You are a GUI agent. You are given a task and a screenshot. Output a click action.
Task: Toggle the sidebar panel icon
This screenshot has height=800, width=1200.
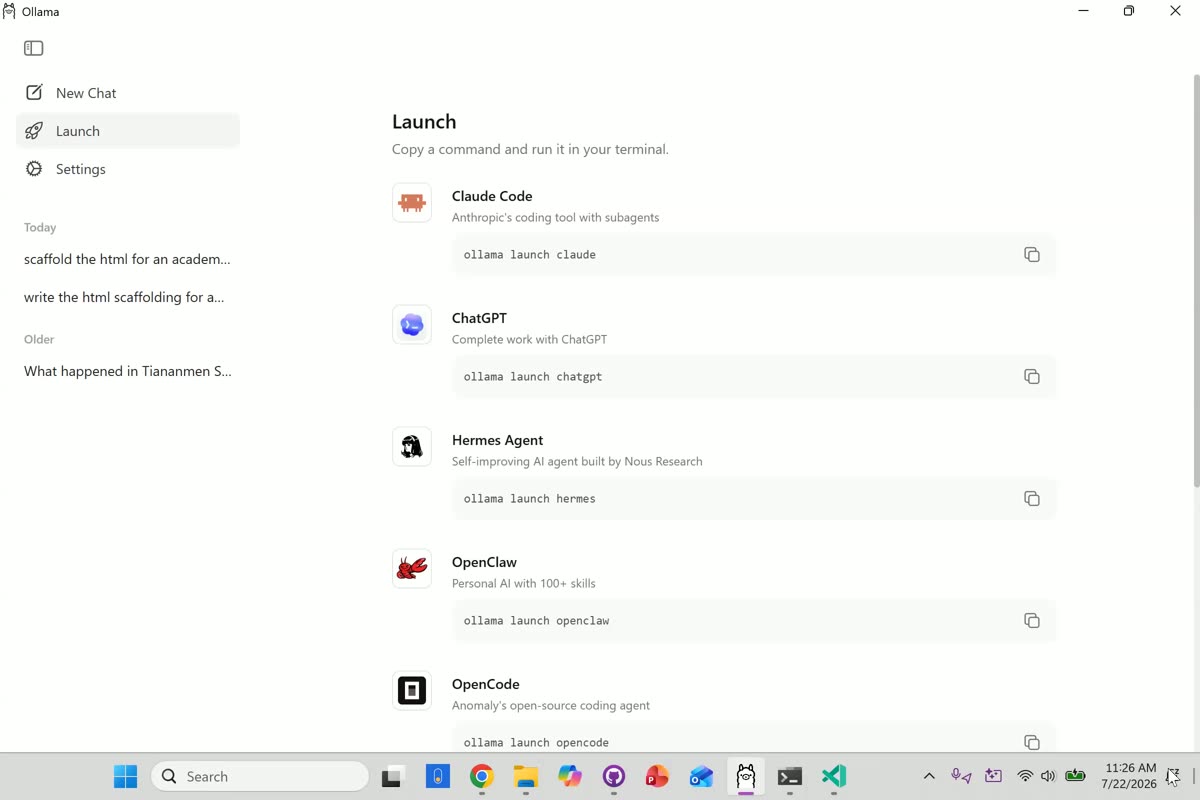point(34,48)
